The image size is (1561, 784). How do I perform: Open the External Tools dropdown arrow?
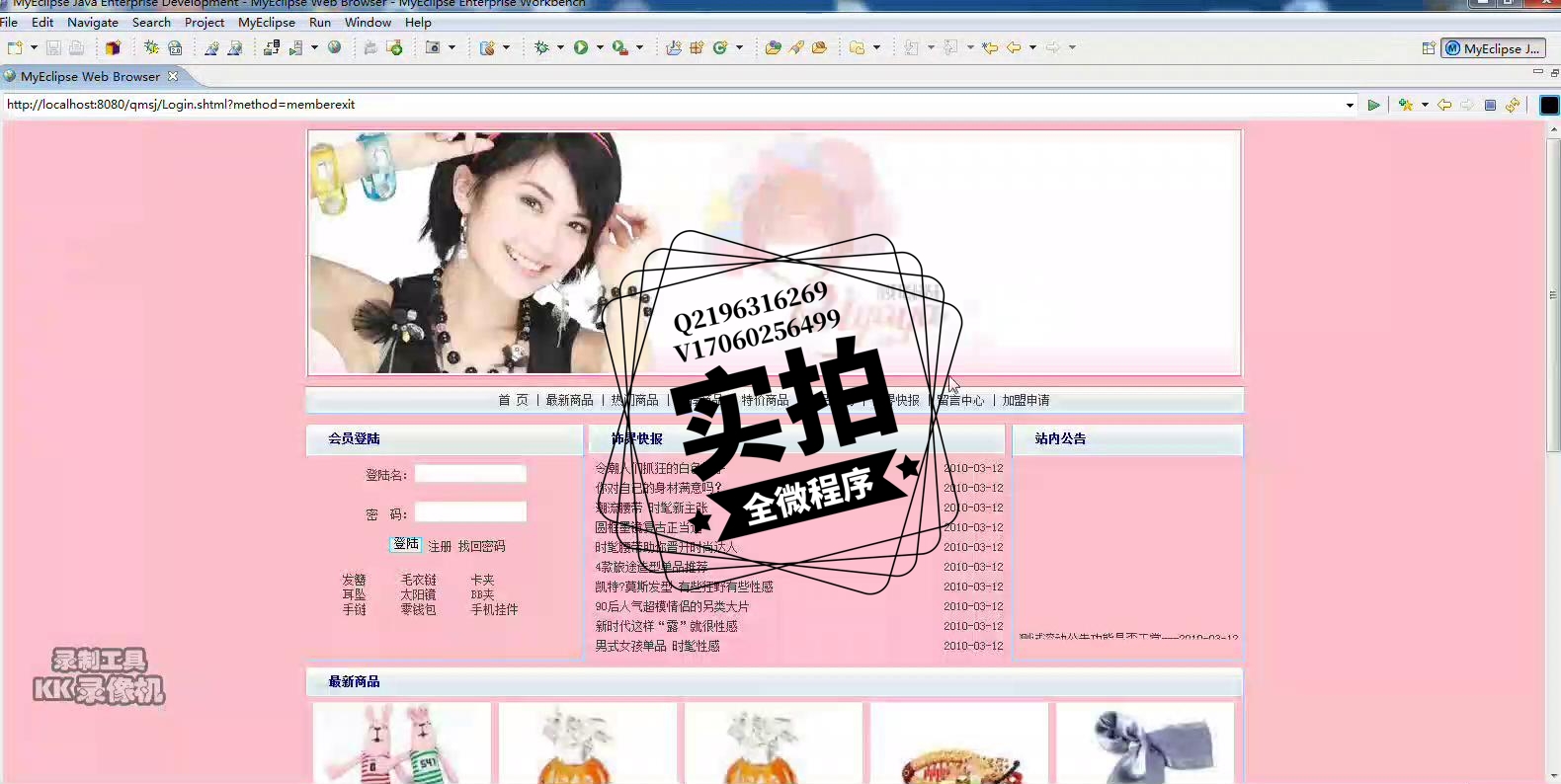[x=640, y=47]
